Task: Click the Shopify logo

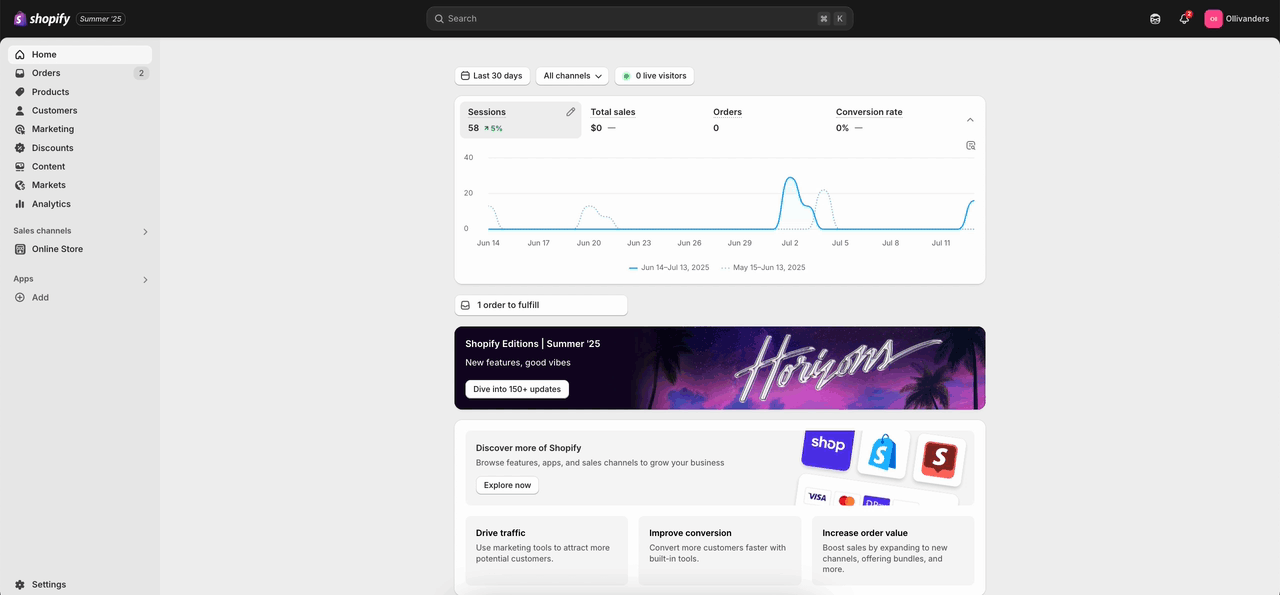Action: point(41,18)
